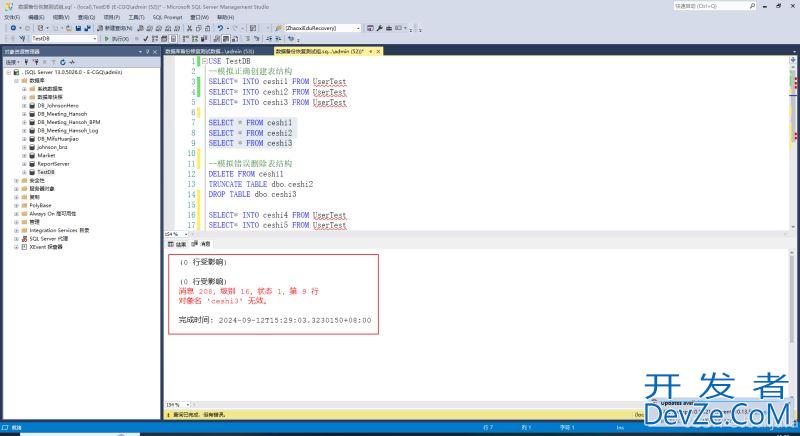Select the XEvent profiler node
This screenshot has width=800, height=436.
coord(46,247)
